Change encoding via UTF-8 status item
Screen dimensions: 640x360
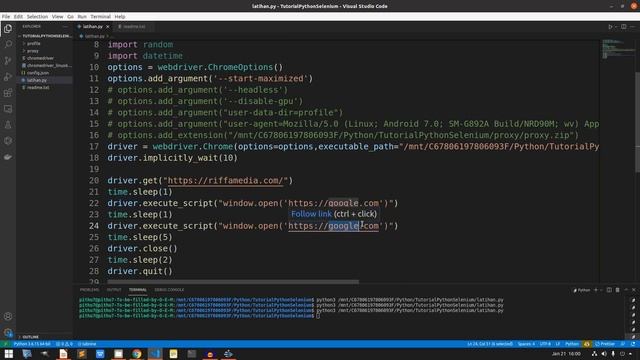[545, 344]
